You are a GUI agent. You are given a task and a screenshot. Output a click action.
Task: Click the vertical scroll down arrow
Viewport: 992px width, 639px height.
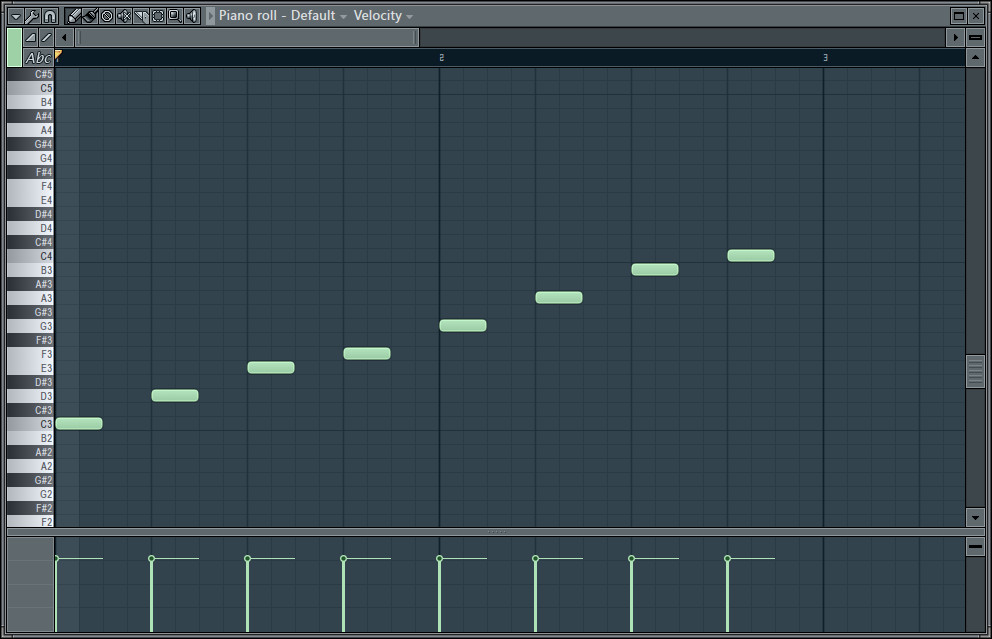coord(975,518)
